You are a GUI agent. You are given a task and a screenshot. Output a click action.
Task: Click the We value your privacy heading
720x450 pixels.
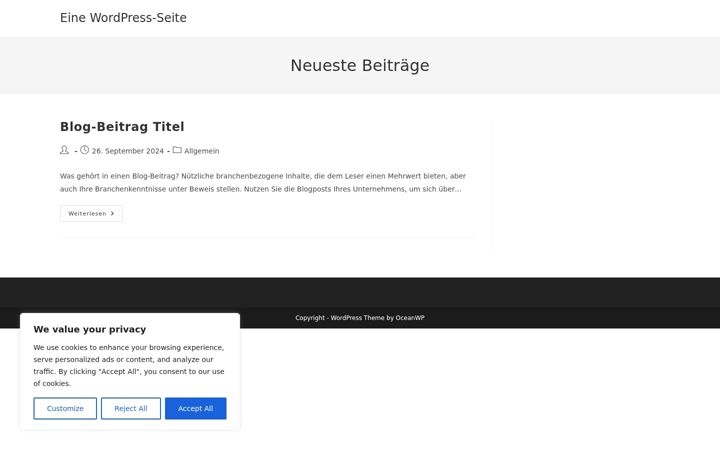tap(90, 329)
